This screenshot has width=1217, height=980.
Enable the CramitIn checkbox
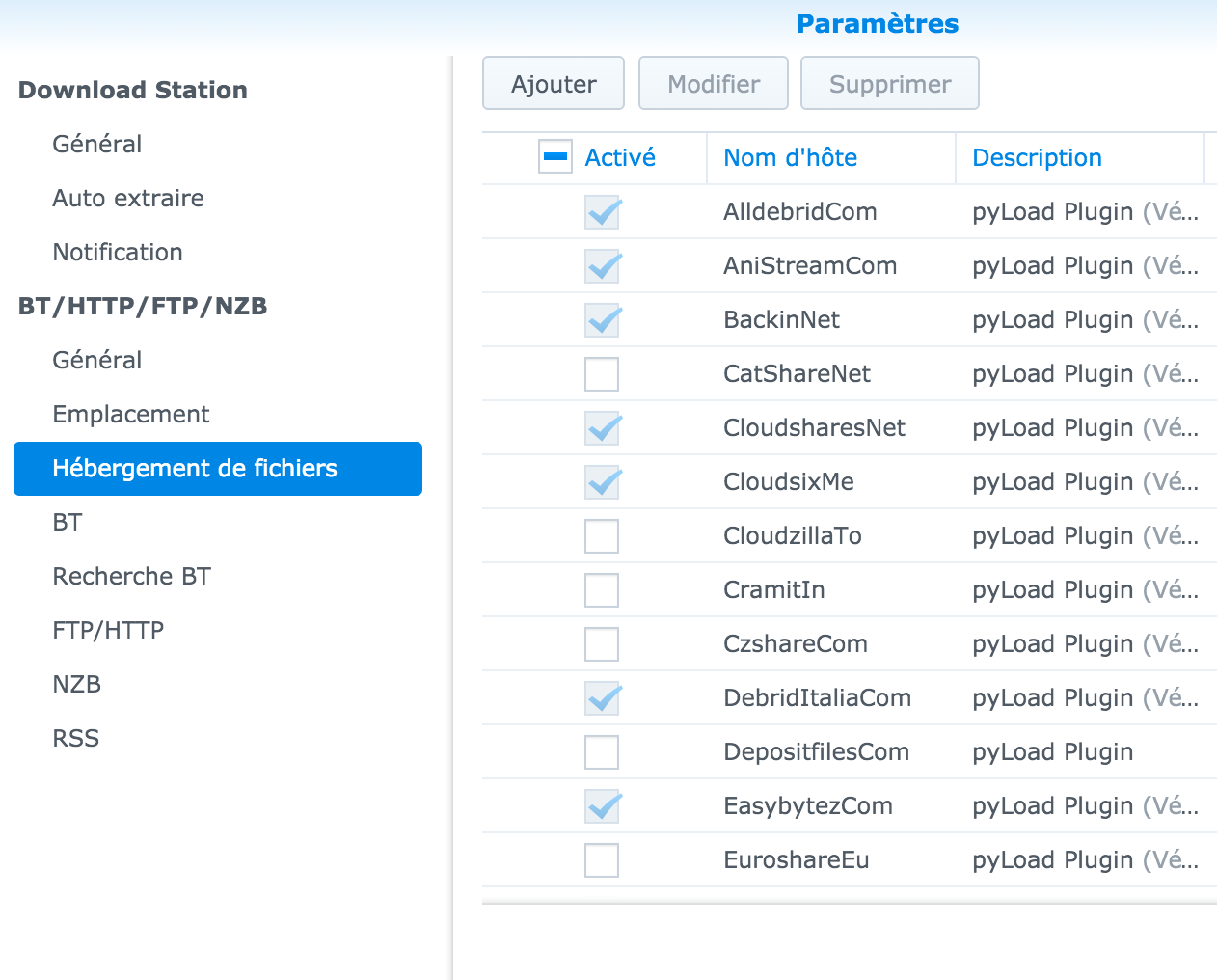pos(602,590)
